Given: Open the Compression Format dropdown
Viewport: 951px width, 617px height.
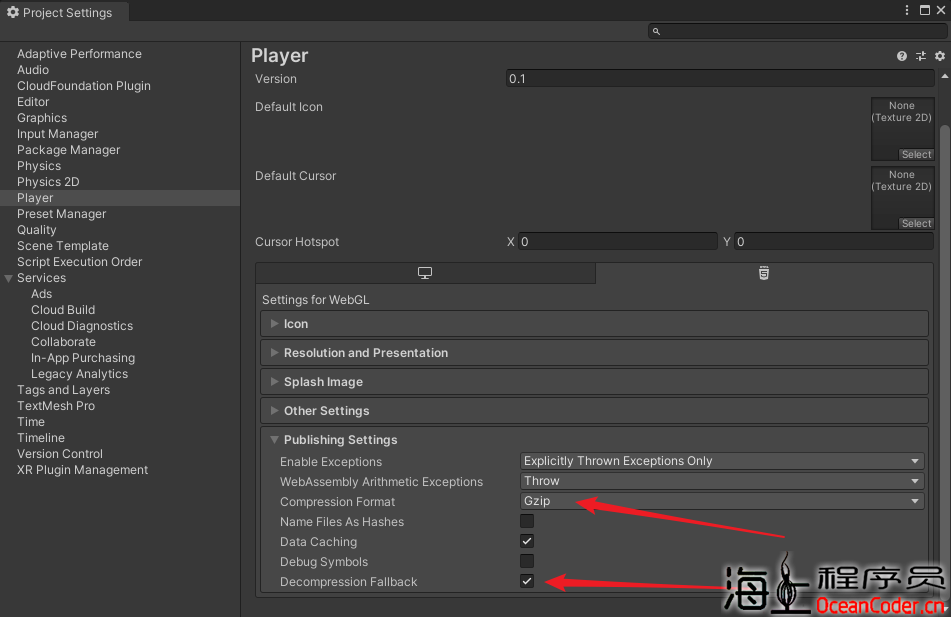Looking at the screenshot, I should pos(722,501).
